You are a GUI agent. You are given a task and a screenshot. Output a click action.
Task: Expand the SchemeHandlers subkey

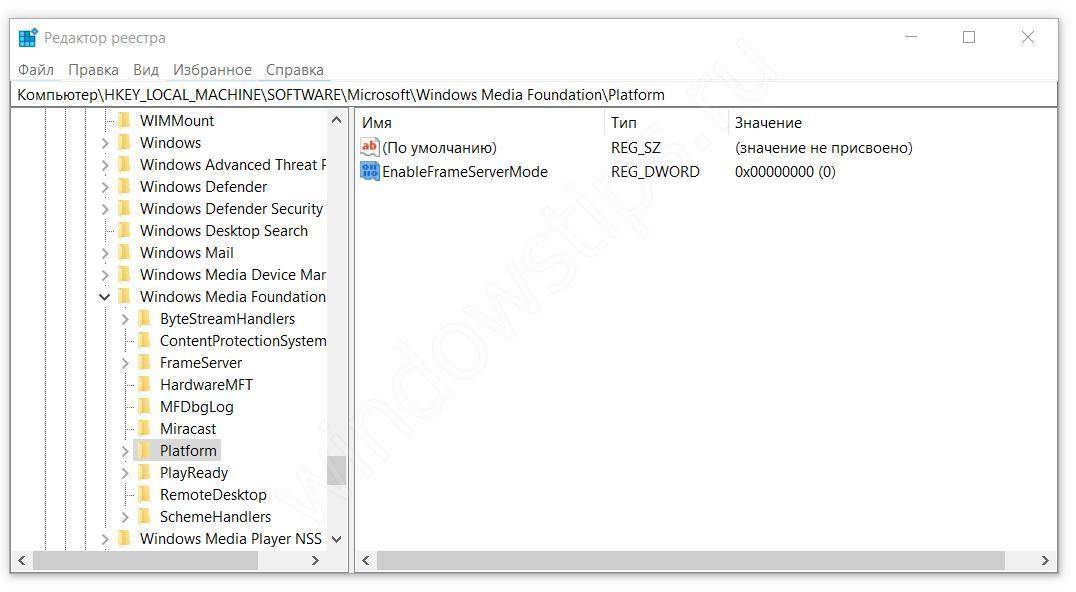point(125,517)
